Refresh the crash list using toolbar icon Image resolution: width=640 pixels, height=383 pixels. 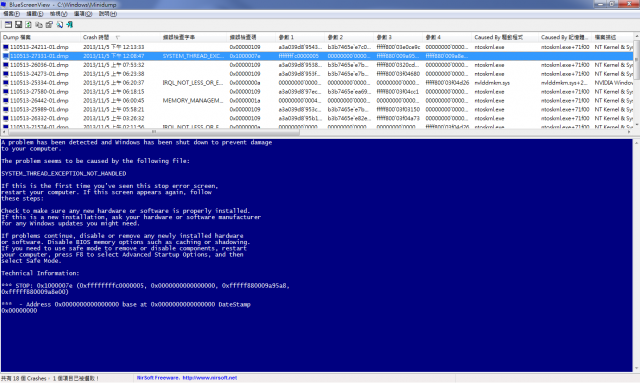pos(29,25)
